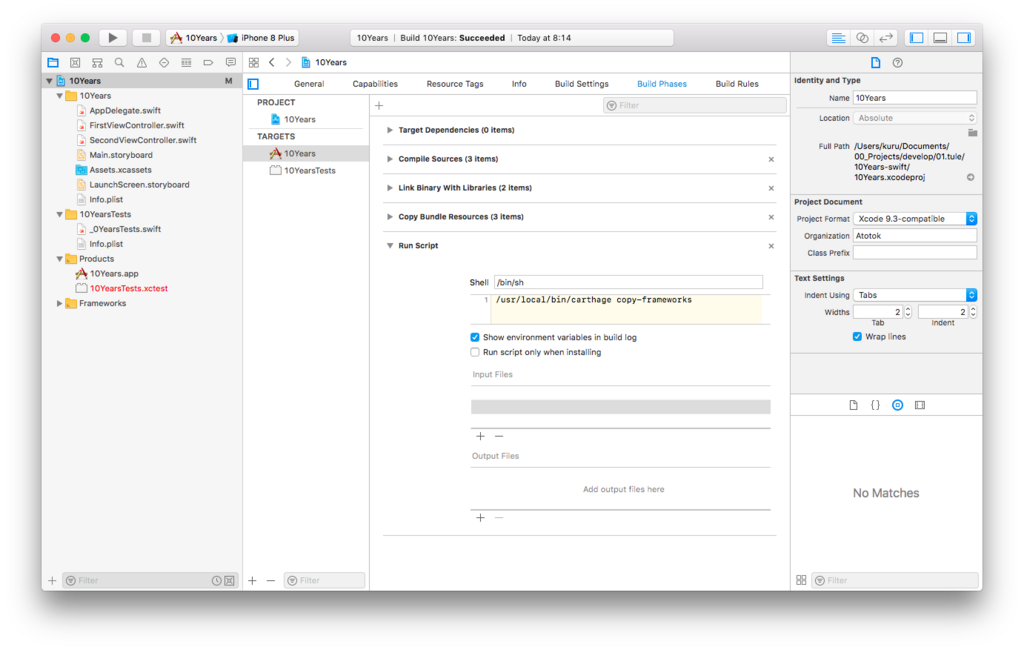Switch to Standard editor

[839, 38]
